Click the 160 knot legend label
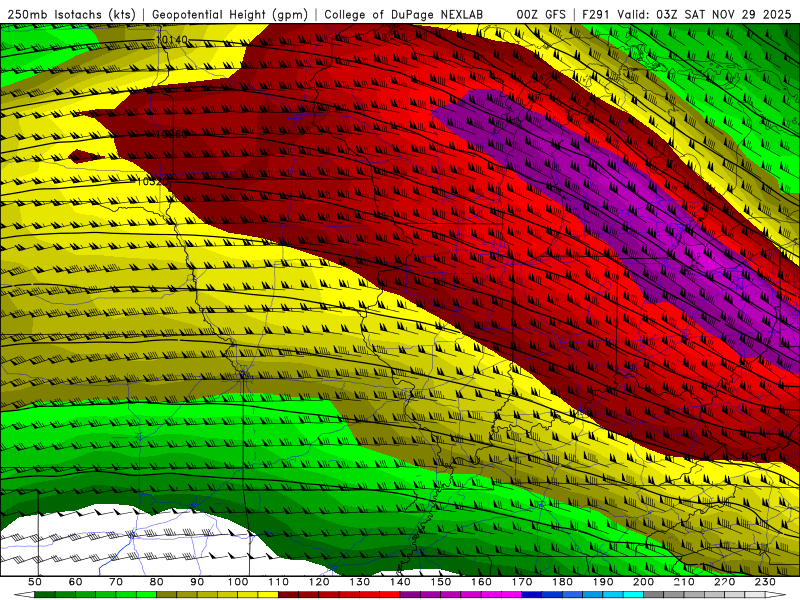 (x=481, y=582)
